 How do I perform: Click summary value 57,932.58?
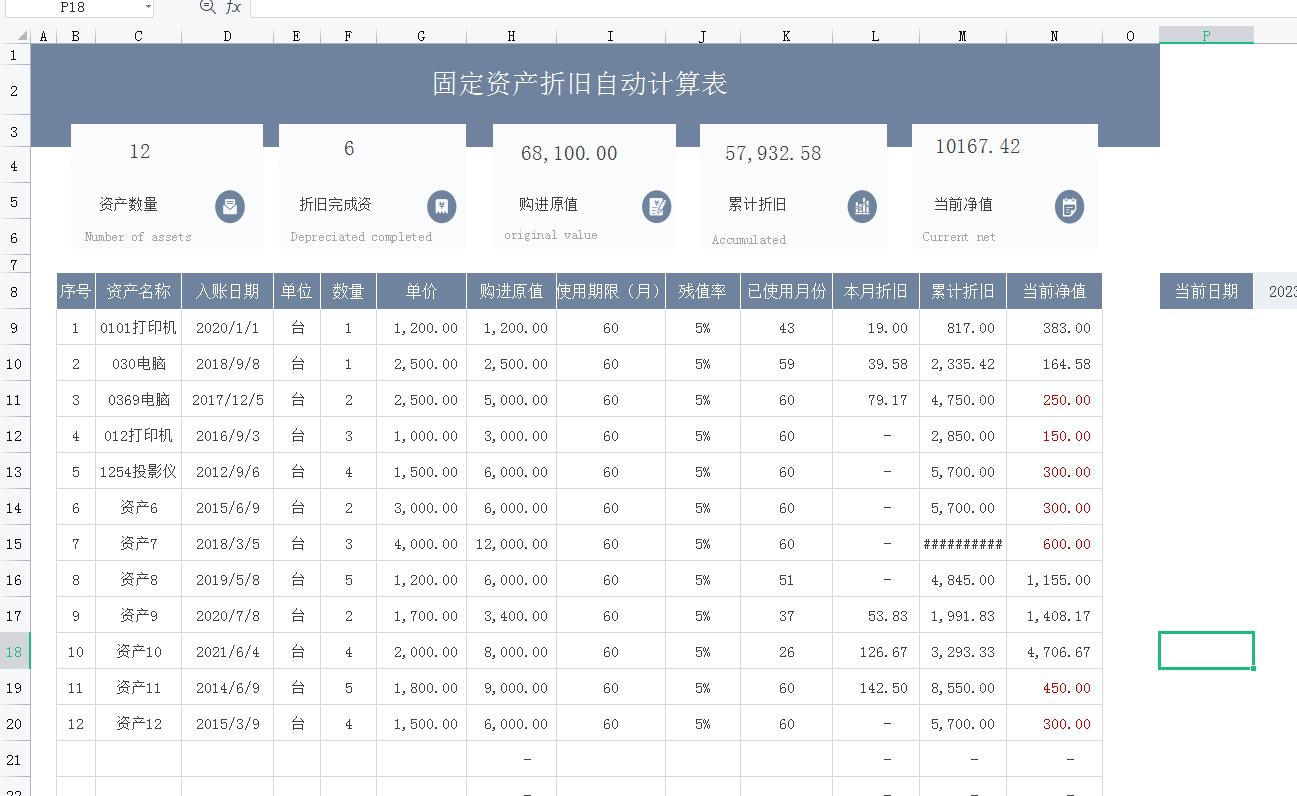(773, 153)
